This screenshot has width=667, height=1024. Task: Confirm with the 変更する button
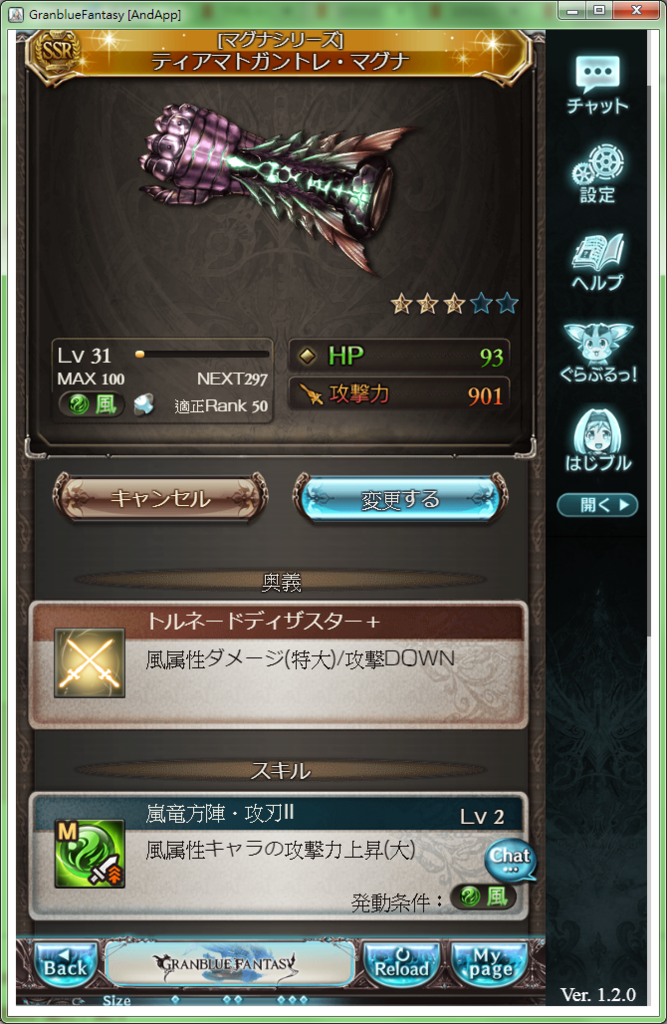(x=400, y=499)
